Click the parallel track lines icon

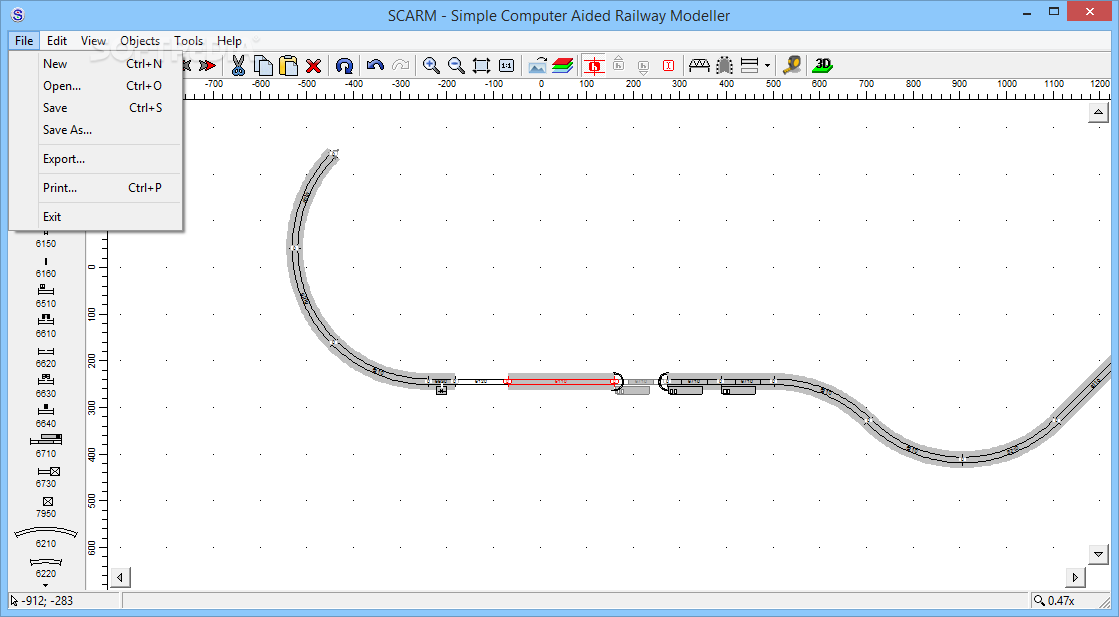pyautogui.click(x=749, y=66)
